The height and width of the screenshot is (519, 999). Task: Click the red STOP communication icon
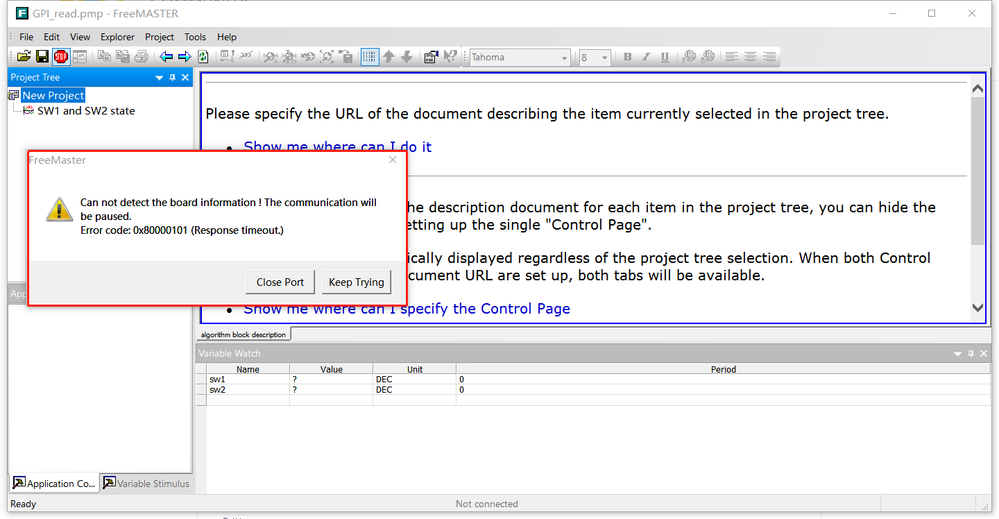pyautogui.click(x=61, y=57)
